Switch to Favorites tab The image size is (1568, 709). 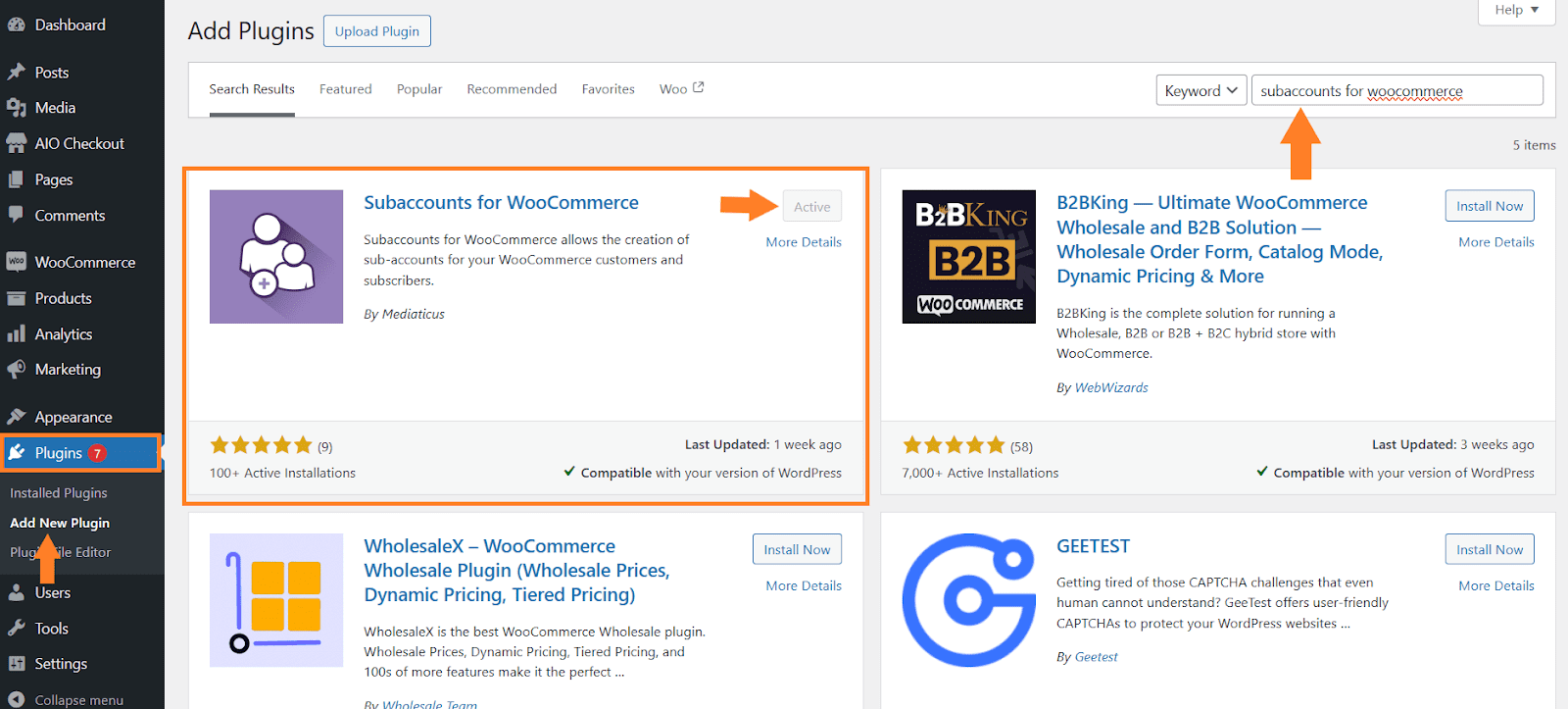(609, 89)
